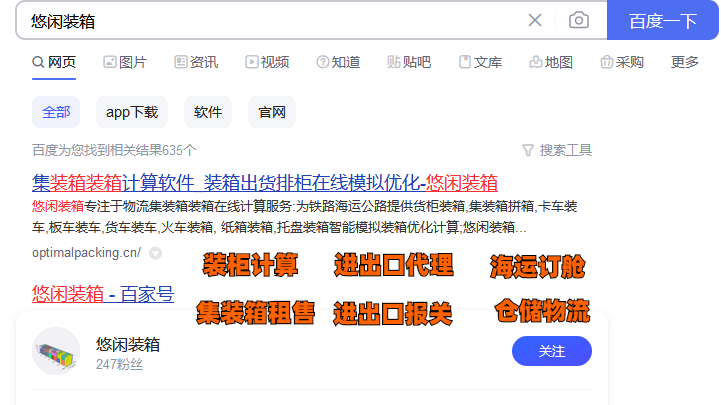Click the 关注 follow button

(x=552, y=351)
